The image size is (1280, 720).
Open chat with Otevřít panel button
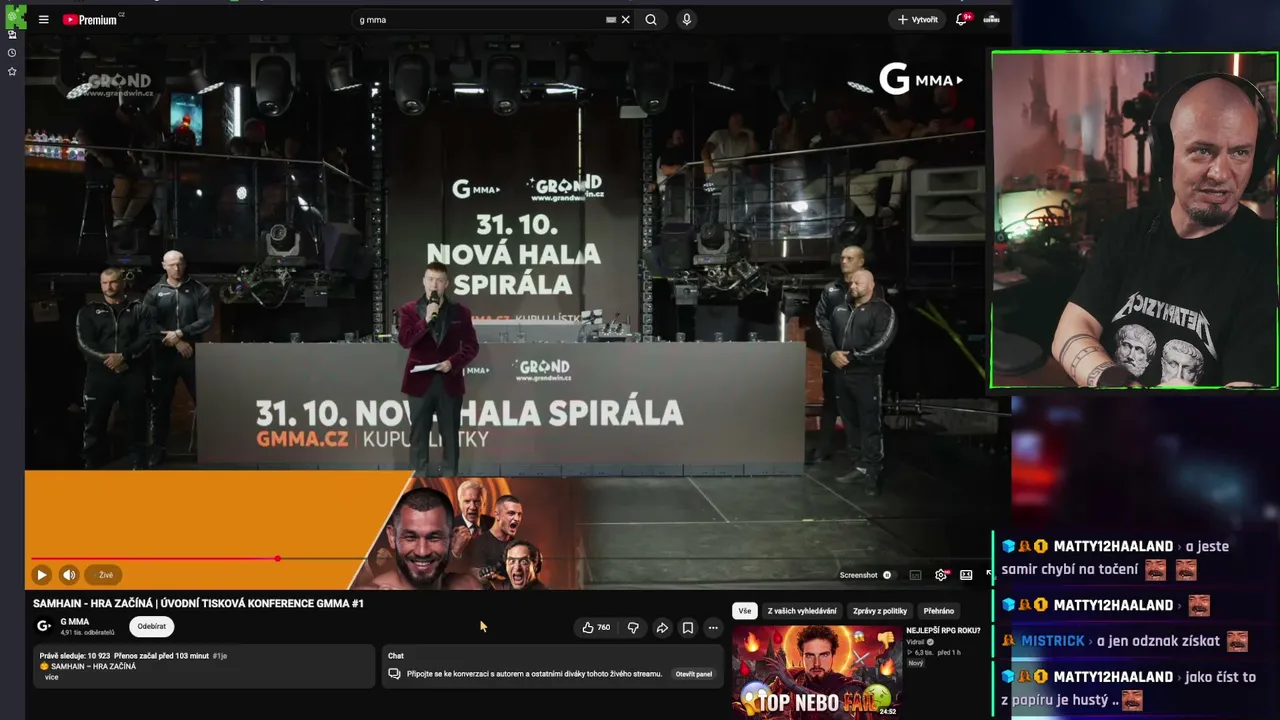694,674
